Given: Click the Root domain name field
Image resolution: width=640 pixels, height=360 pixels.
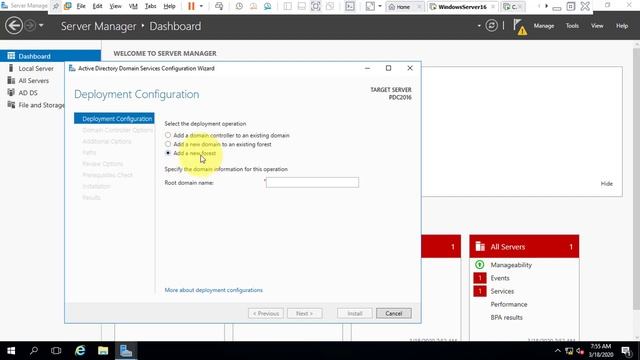Looking at the screenshot, I should [312, 182].
